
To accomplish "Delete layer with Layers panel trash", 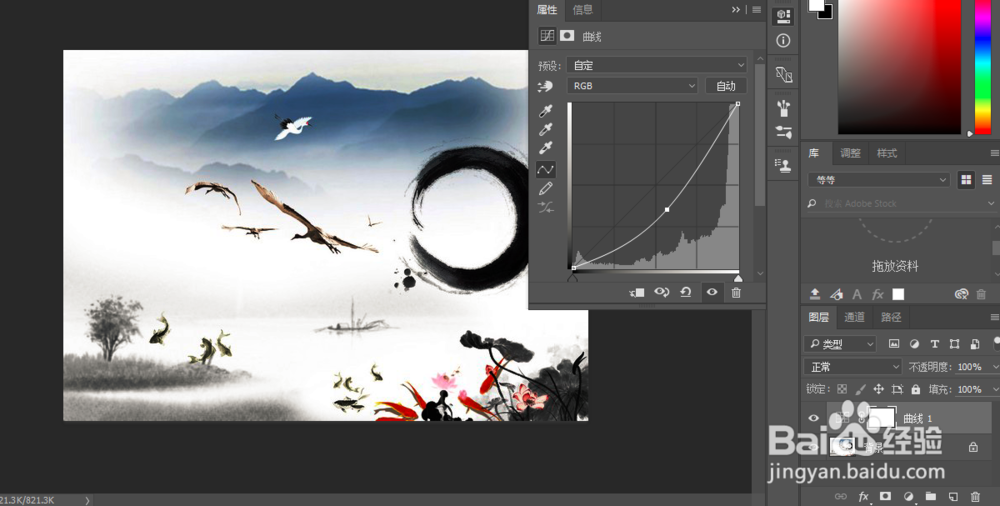I will (975, 496).
